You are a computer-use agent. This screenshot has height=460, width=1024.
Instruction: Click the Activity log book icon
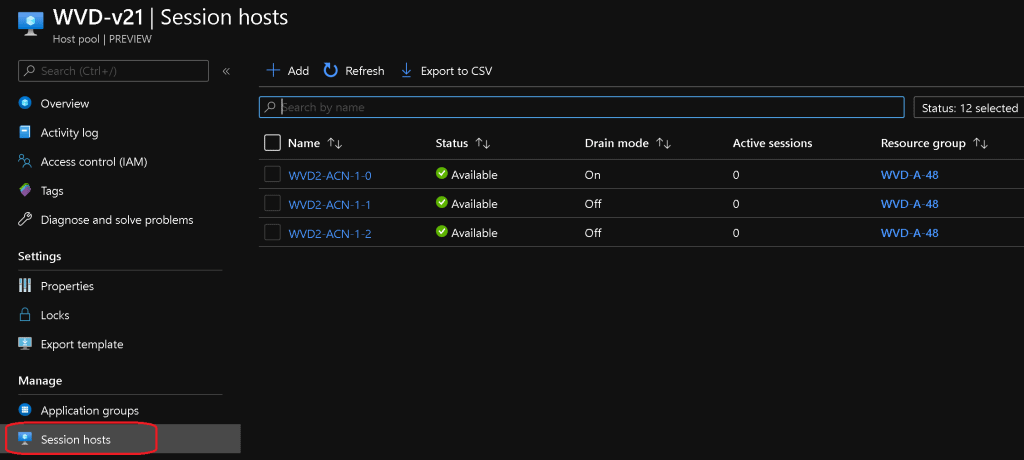25,133
